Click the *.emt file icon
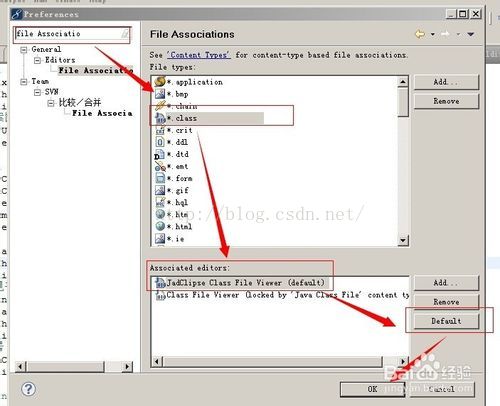The height and width of the screenshot is (406, 500). click(x=160, y=166)
